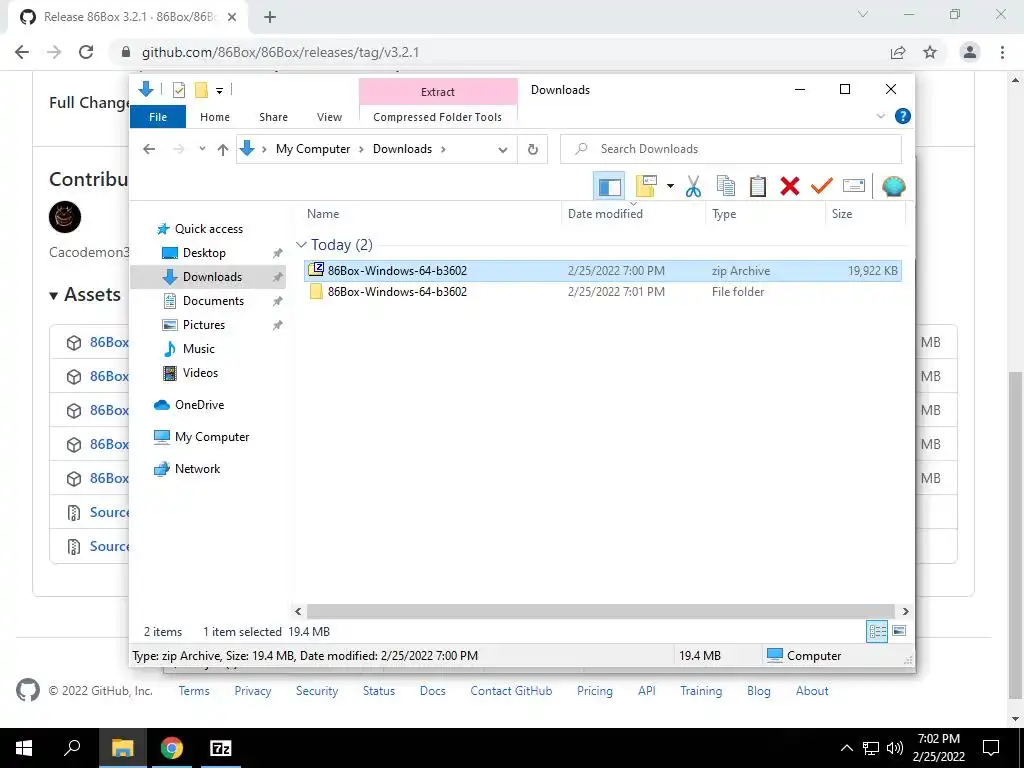Open the Chrome profile icon

(970, 52)
